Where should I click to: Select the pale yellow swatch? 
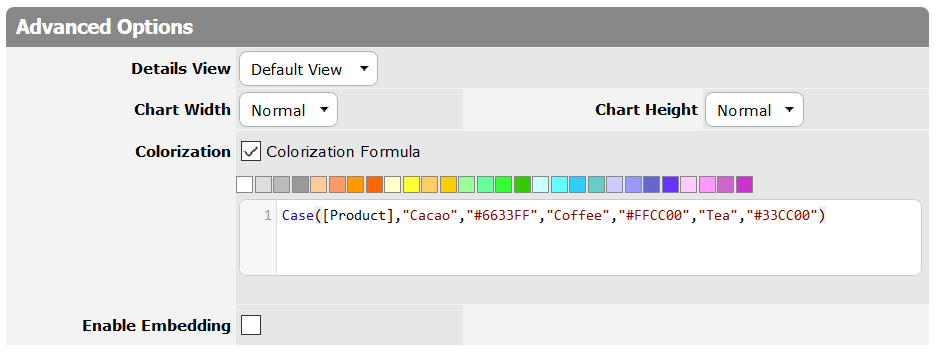click(393, 184)
